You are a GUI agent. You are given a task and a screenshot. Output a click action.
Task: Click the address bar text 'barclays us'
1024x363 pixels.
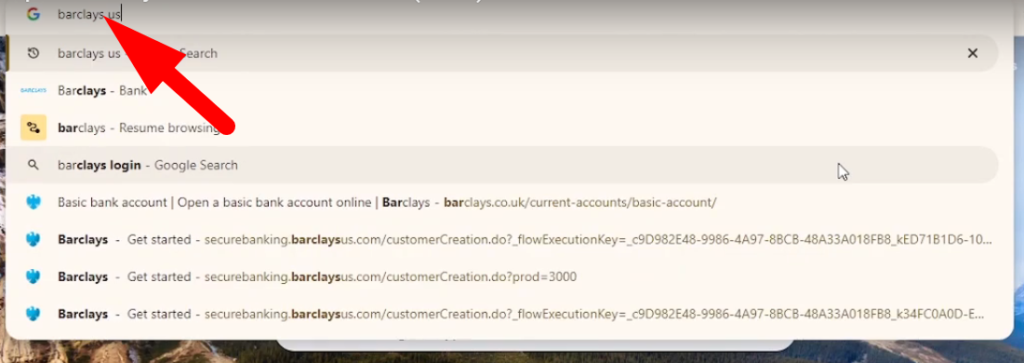[x=89, y=14]
